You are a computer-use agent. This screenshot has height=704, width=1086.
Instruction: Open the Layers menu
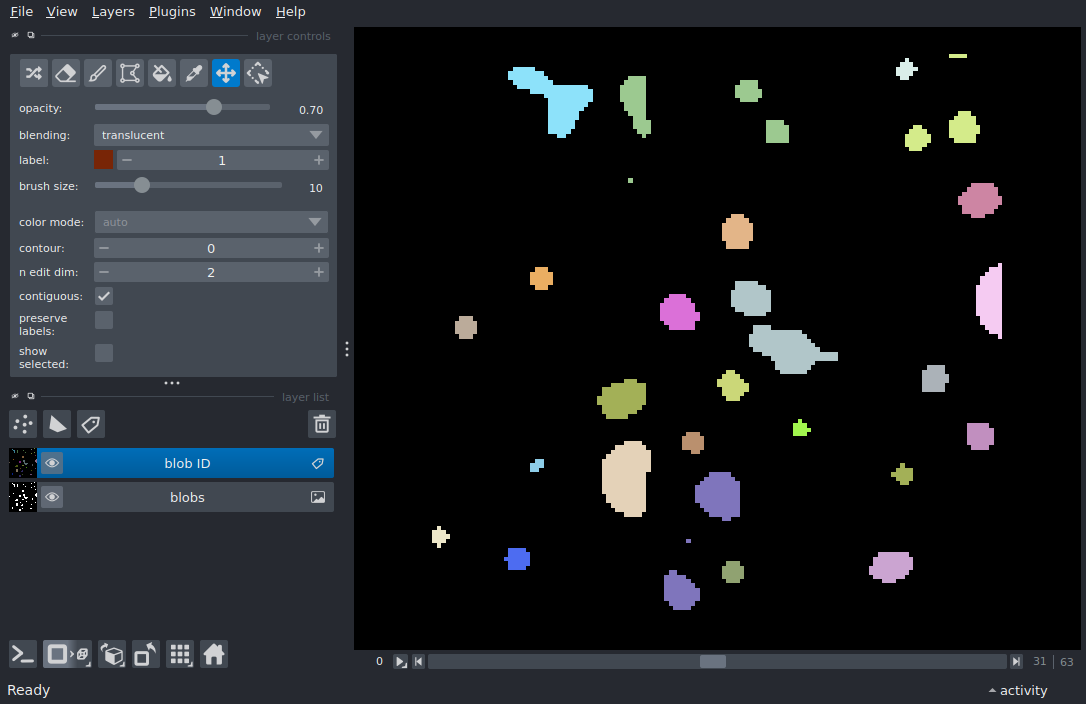coord(113,12)
